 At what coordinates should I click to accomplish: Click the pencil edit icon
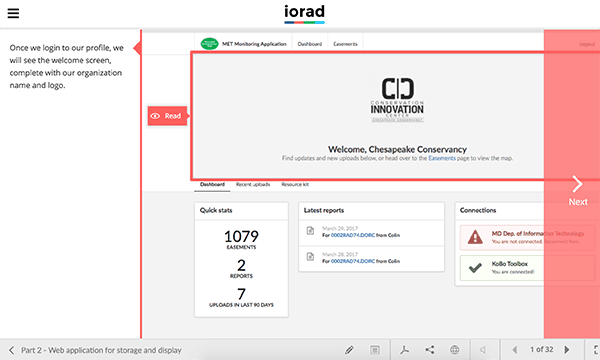(x=349, y=350)
